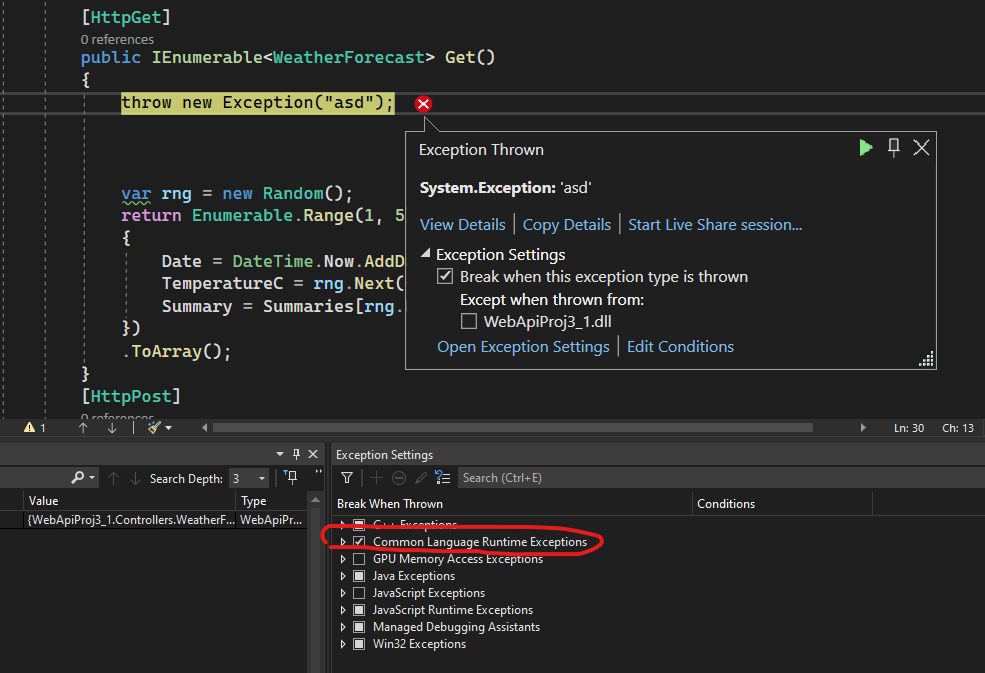Click Copy Details link

567,224
